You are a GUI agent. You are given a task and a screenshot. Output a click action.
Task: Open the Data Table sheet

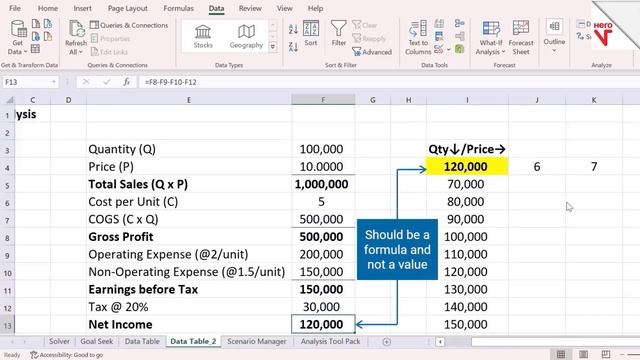coord(142,341)
